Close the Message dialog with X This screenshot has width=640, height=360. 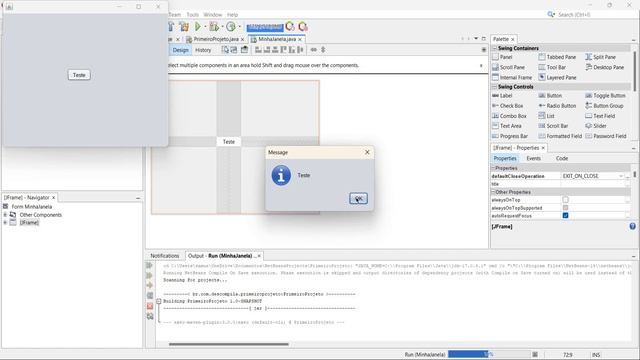[x=367, y=152]
